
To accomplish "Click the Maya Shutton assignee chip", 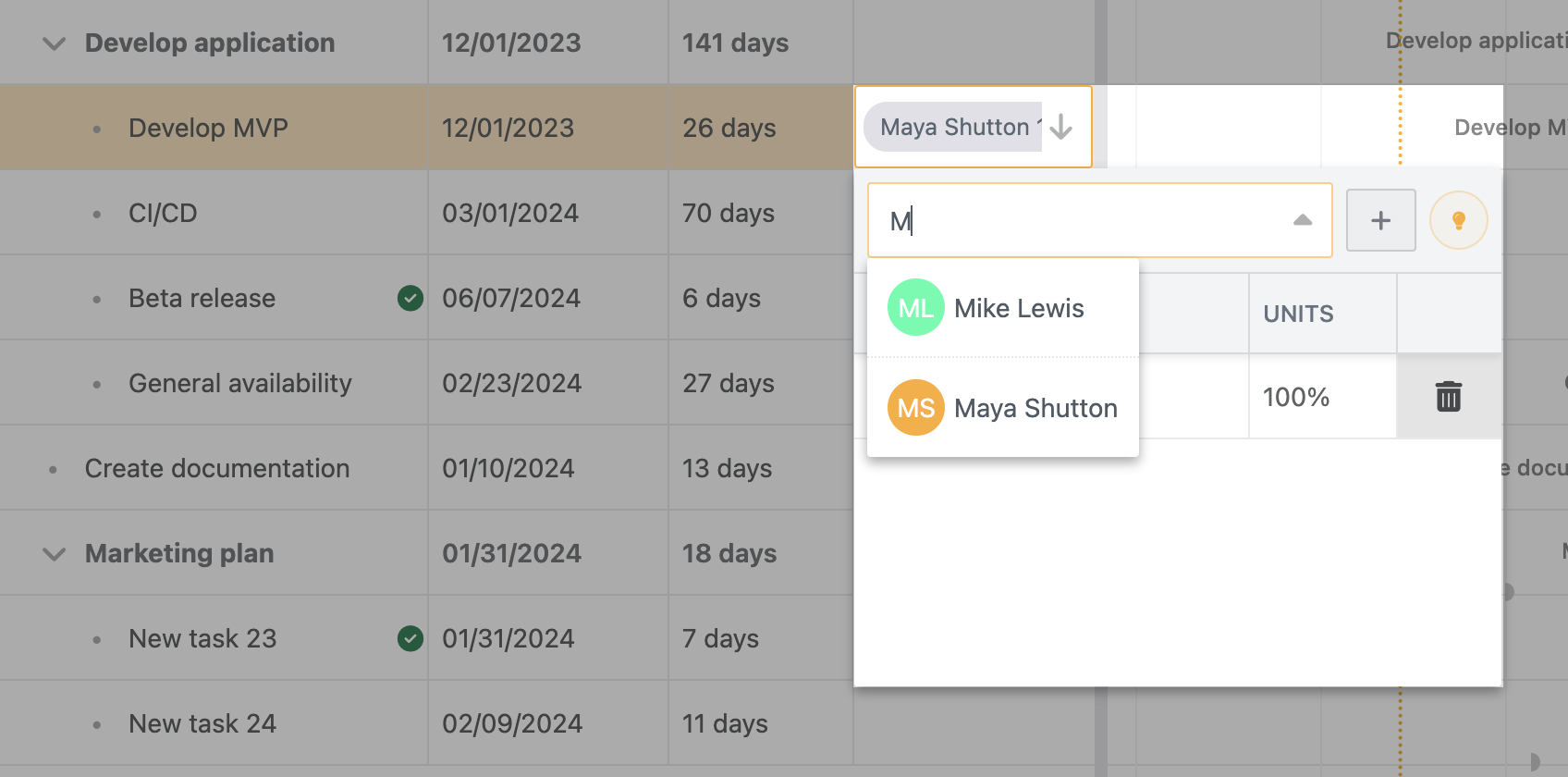I will point(953,127).
